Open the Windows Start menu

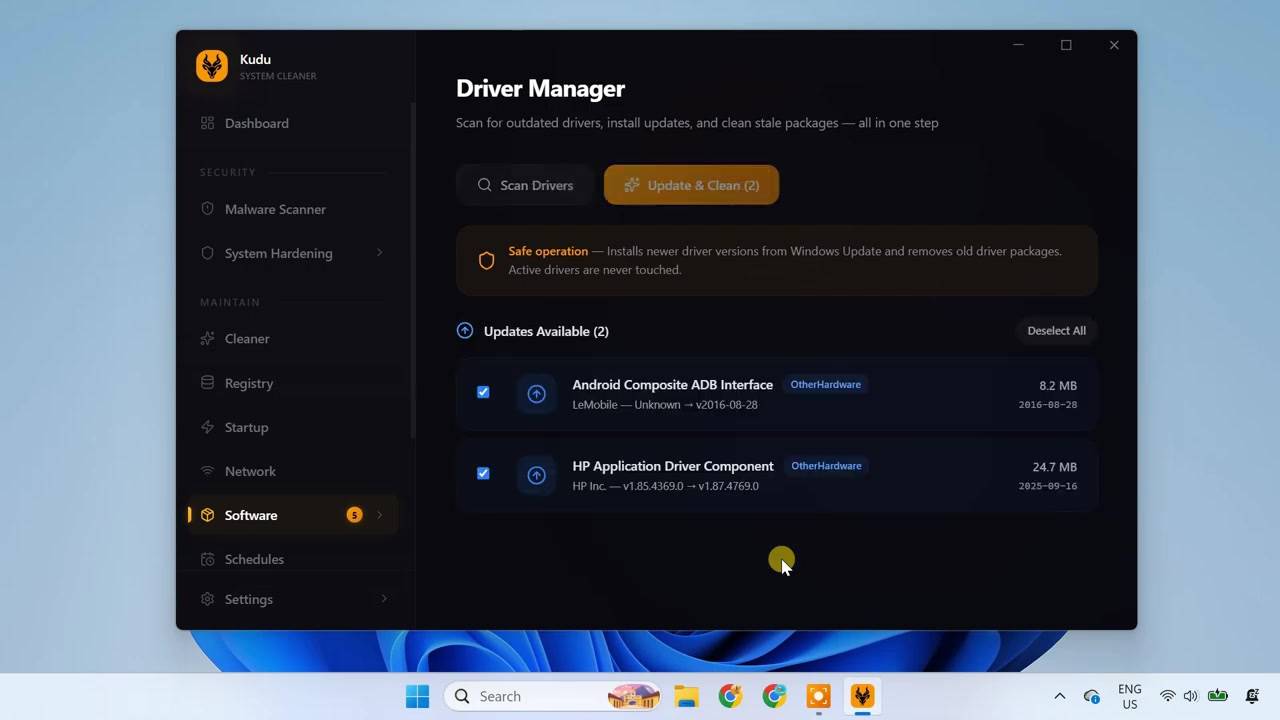point(417,696)
